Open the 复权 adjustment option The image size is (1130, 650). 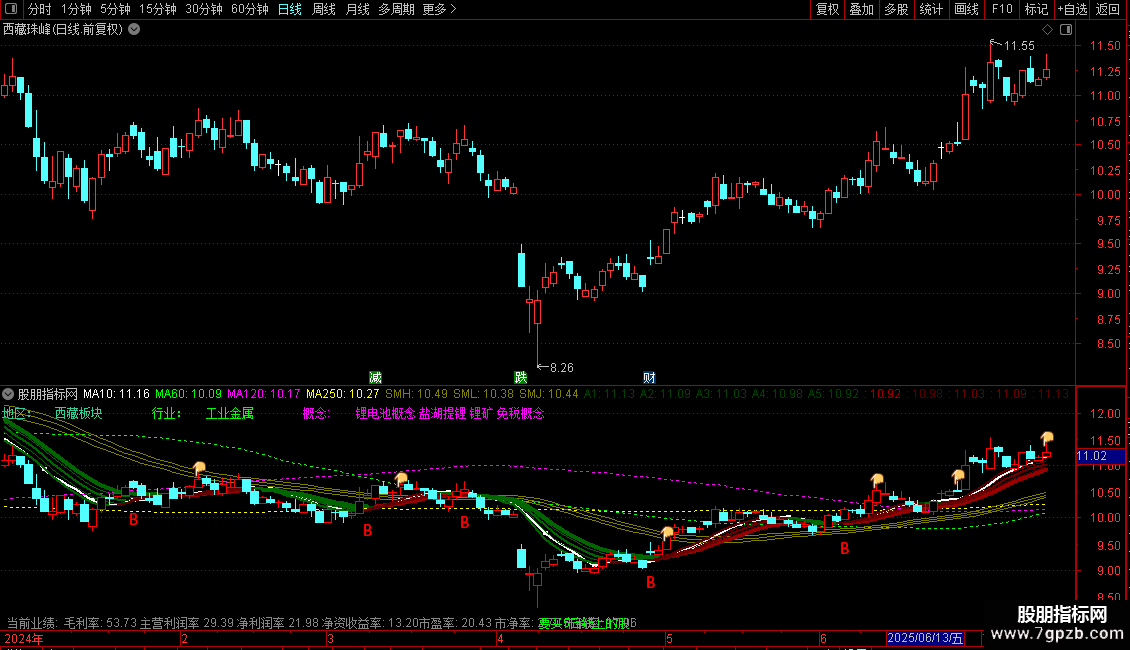827,9
